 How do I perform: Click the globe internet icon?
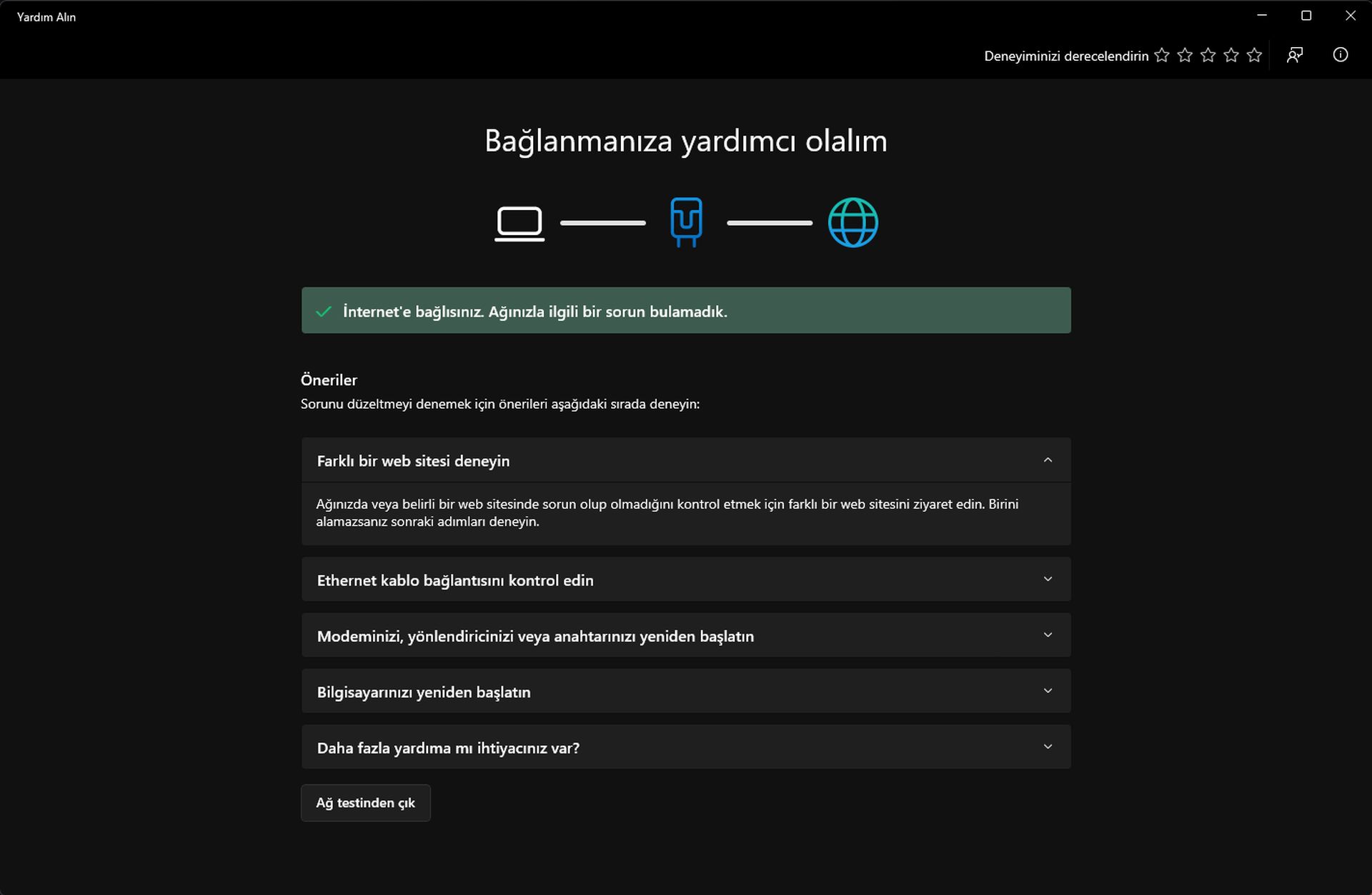(x=852, y=222)
